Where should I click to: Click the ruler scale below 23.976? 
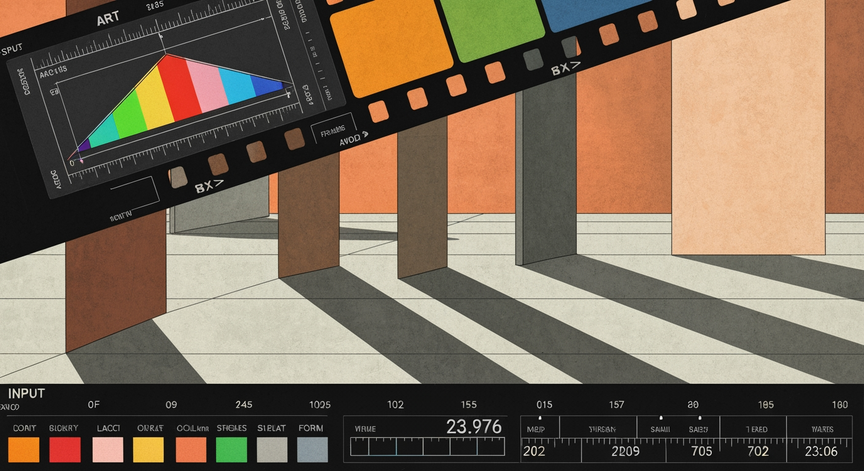click(x=428, y=446)
